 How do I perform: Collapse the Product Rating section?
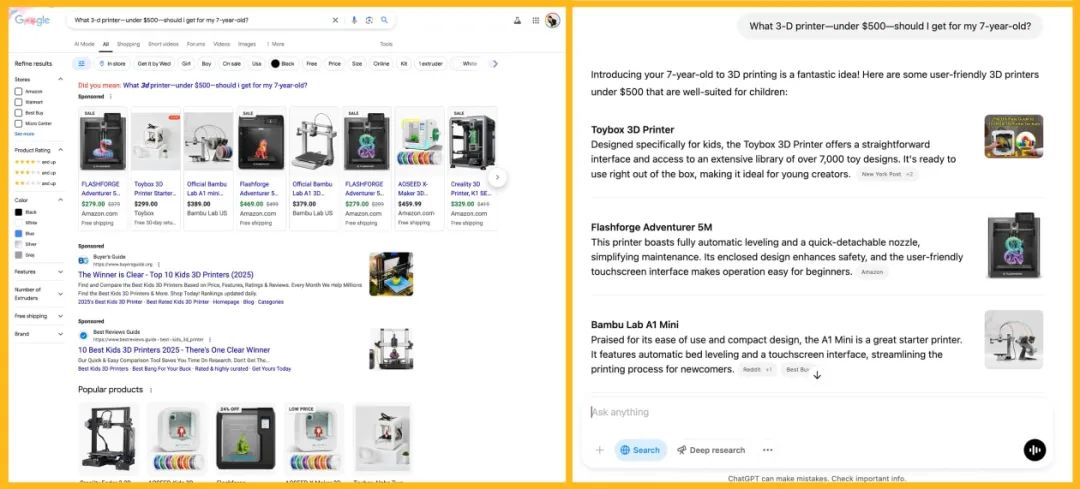tap(60, 149)
